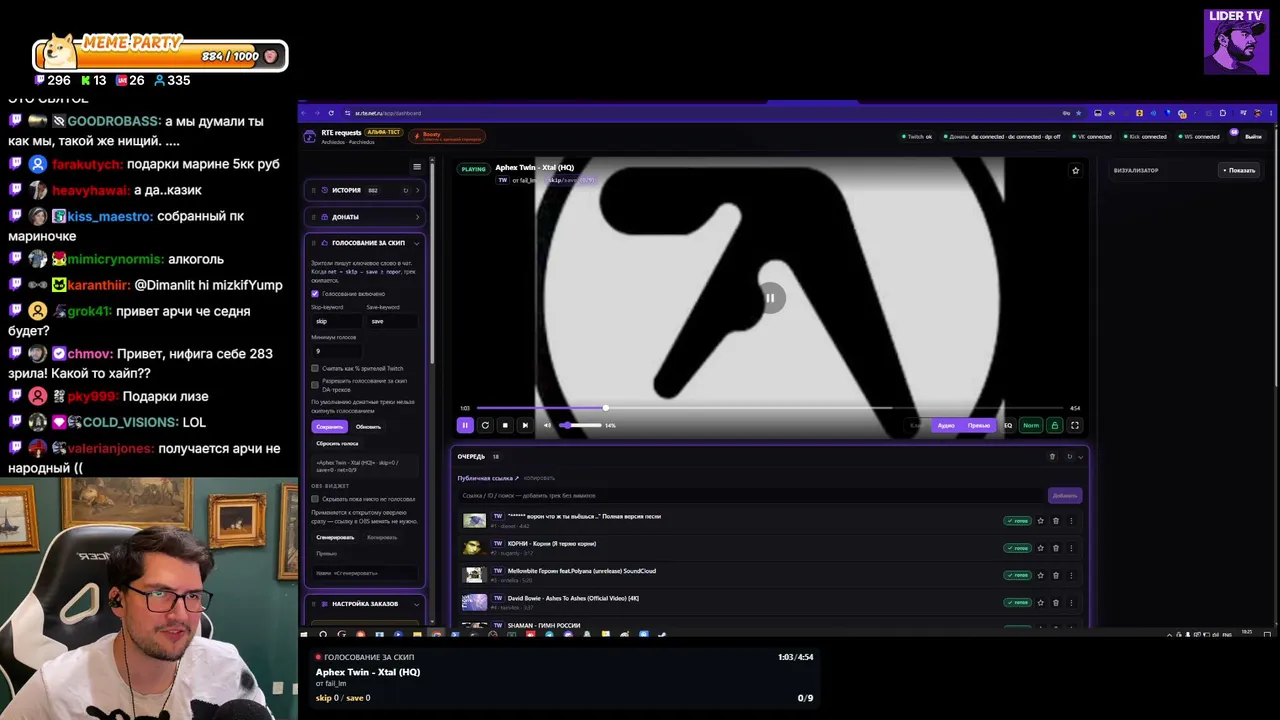Clear the queue with the header trash icon

(1052, 457)
